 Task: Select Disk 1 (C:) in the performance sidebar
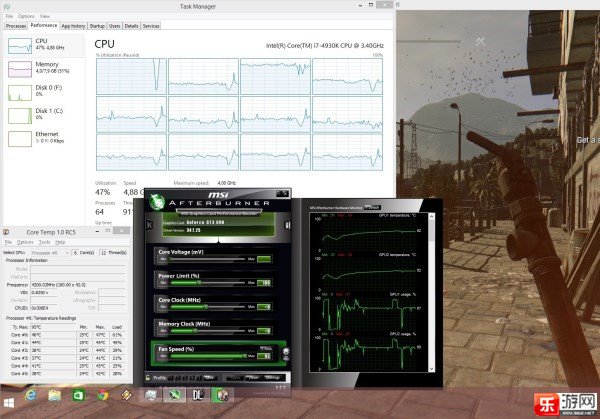[x=44, y=116]
